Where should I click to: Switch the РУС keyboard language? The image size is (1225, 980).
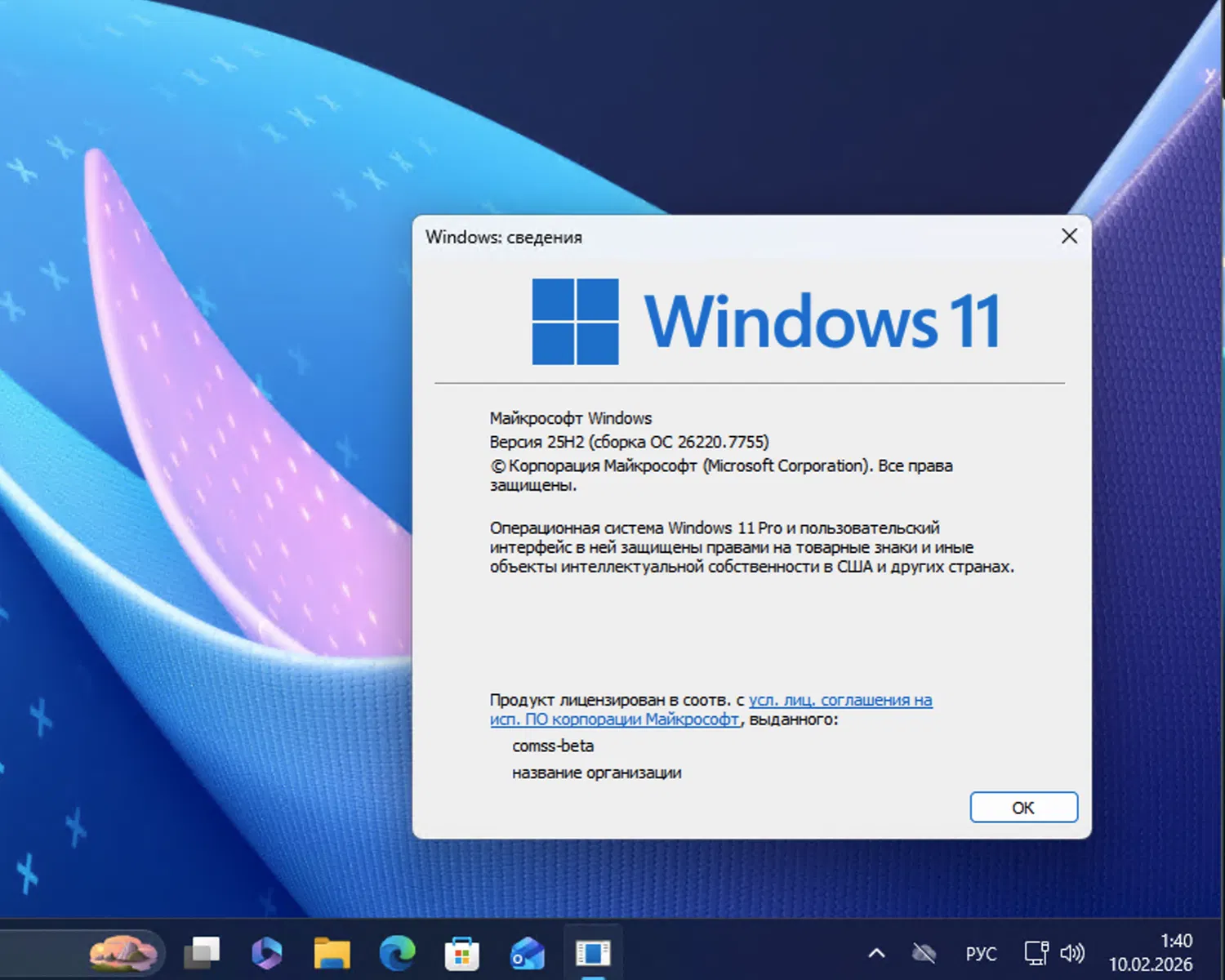point(981,953)
